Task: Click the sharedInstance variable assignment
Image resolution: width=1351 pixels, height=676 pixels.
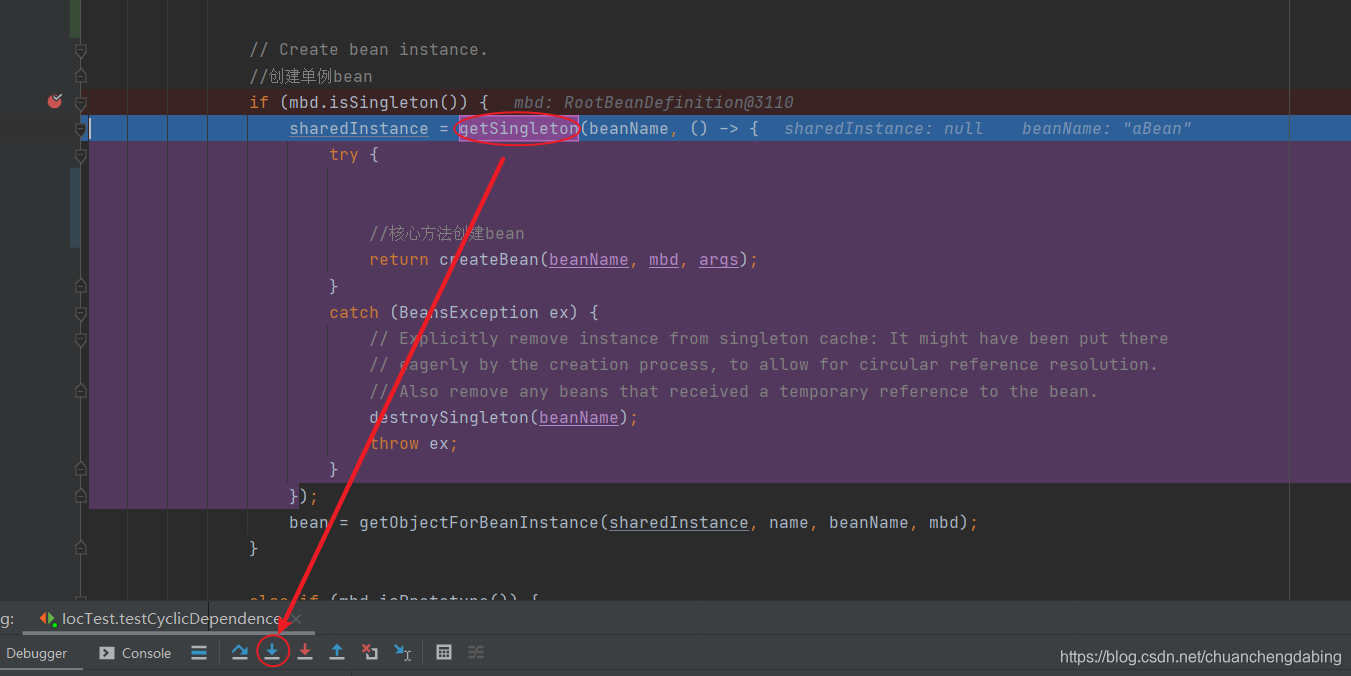Action: click(x=359, y=128)
